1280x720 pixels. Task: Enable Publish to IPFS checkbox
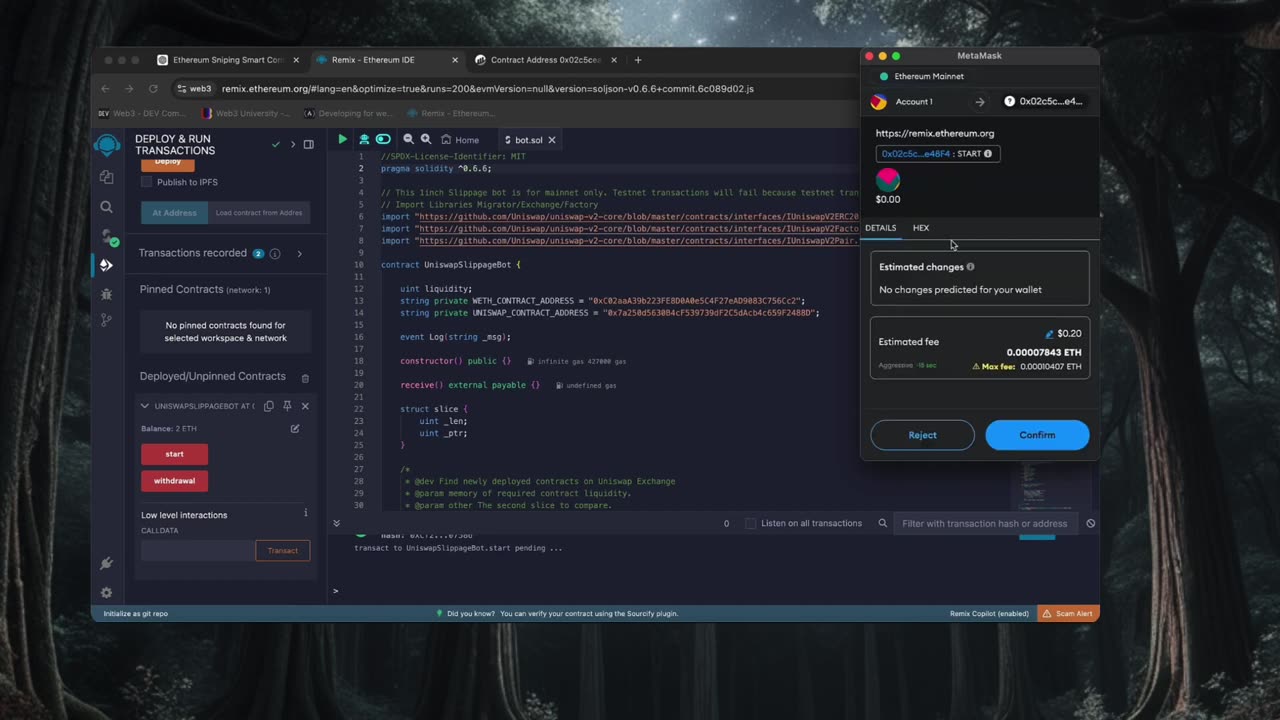pyautogui.click(x=147, y=182)
